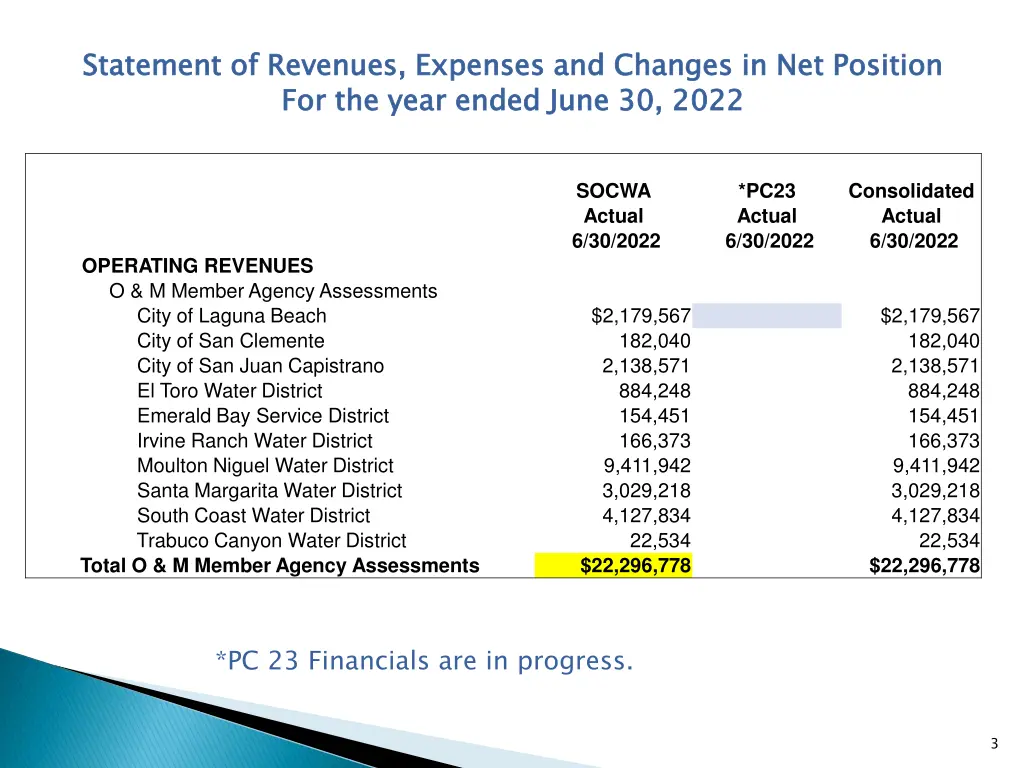Select the Consolidated value for Moulton Niguel Water District
The width and height of the screenshot is (1024, 768).
[936, 466]
